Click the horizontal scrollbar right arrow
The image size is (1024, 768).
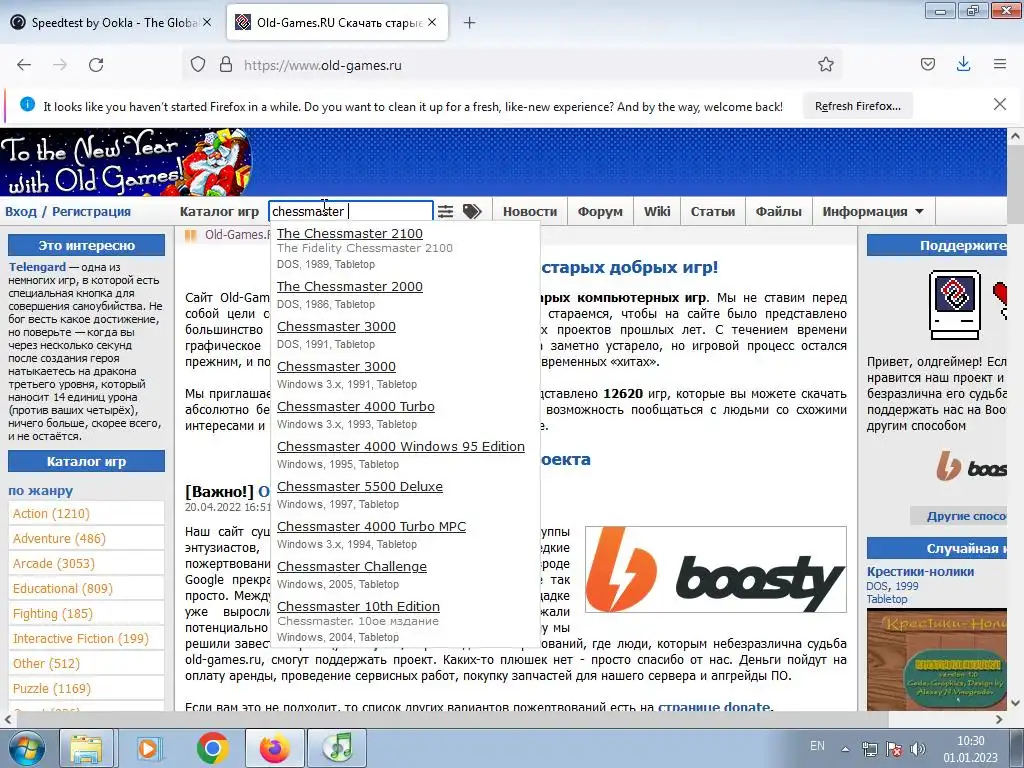tap(999, 719)
